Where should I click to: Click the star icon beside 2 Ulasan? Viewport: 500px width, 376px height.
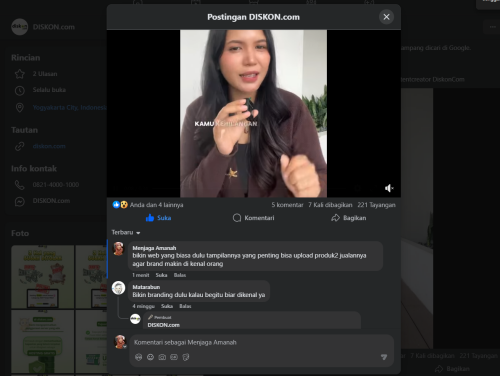click(x=20, y=74)
